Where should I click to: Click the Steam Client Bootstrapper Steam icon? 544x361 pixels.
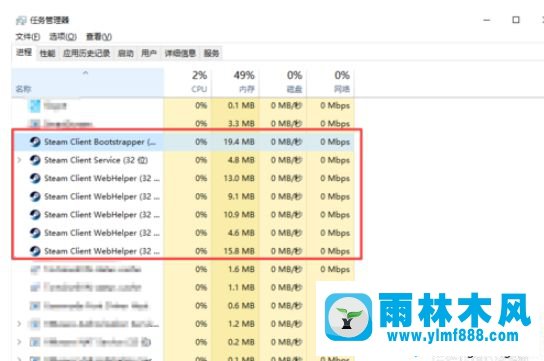coord(35,142)
